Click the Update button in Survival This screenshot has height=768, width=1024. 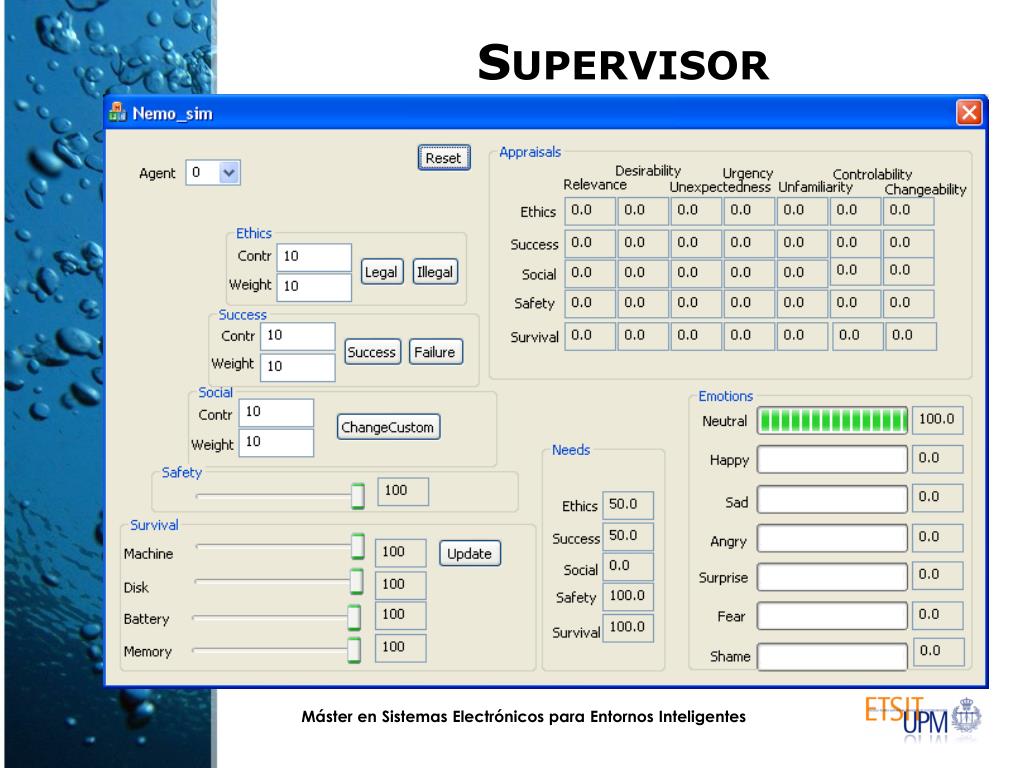coord(470,553)
